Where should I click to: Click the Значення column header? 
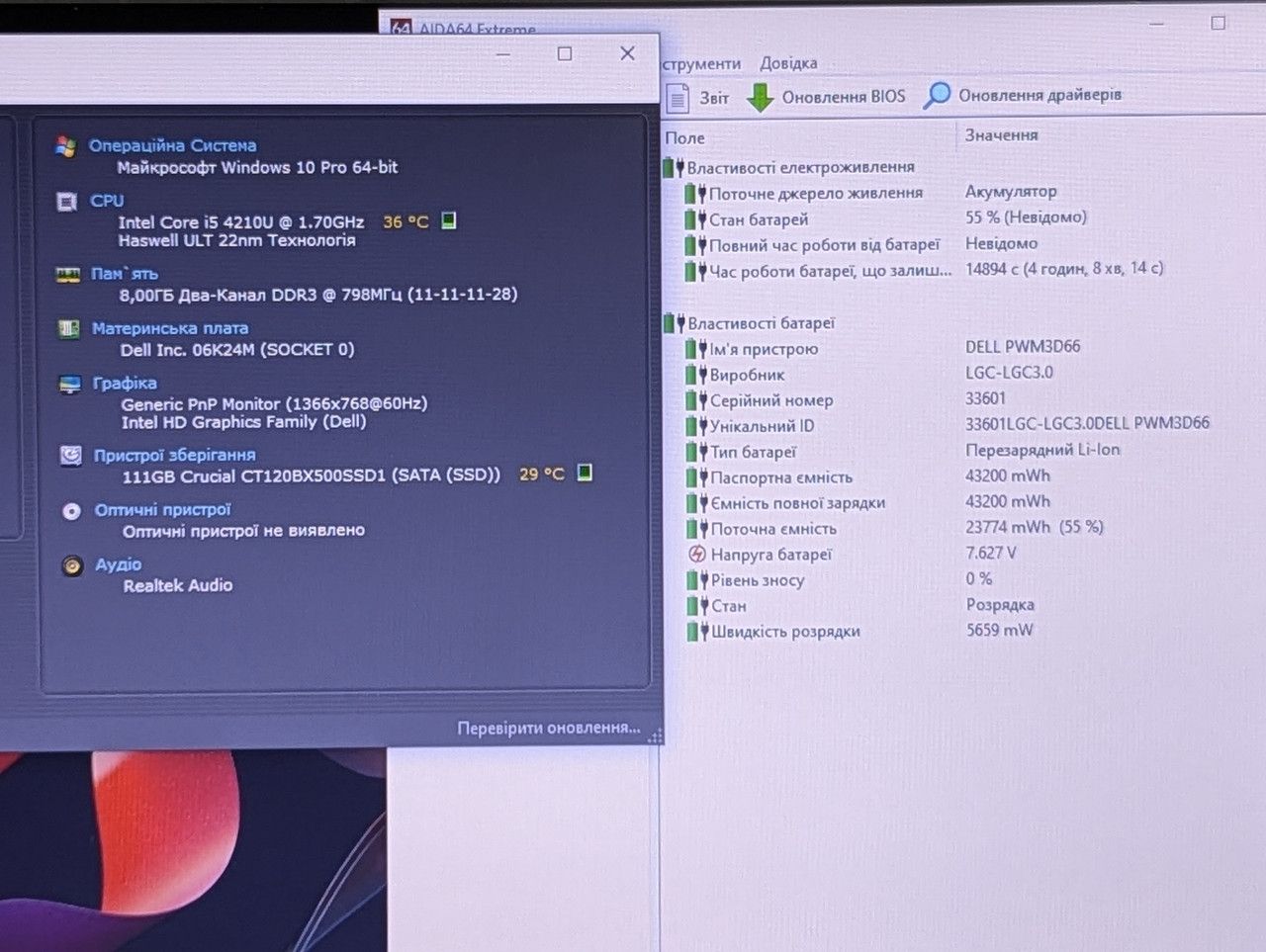(x=1001, y=135)
